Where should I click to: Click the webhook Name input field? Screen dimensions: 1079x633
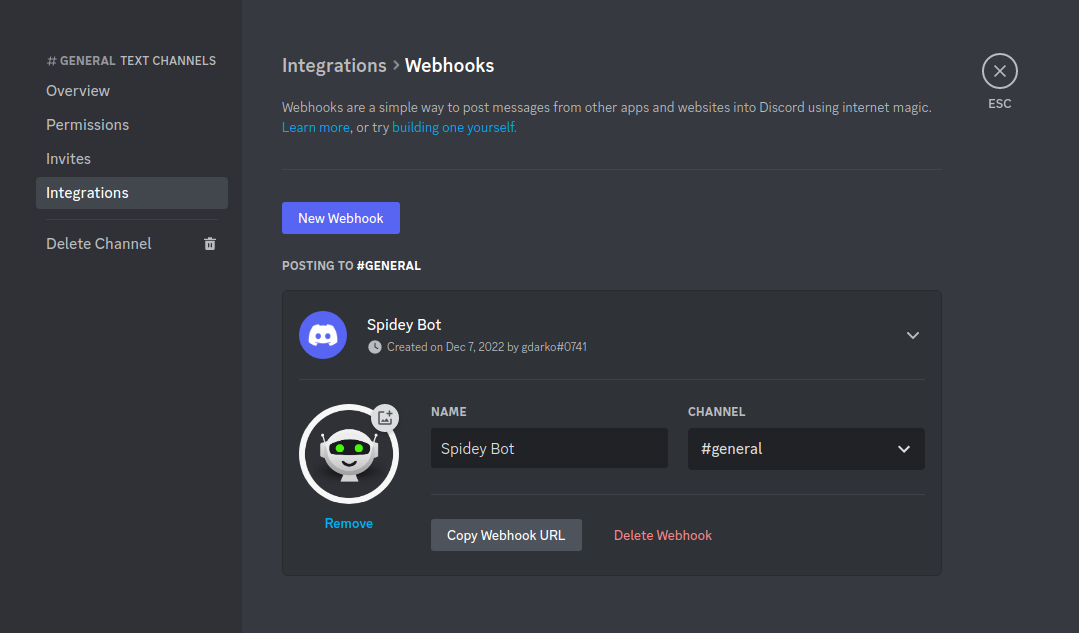click(x=548, y=449)
